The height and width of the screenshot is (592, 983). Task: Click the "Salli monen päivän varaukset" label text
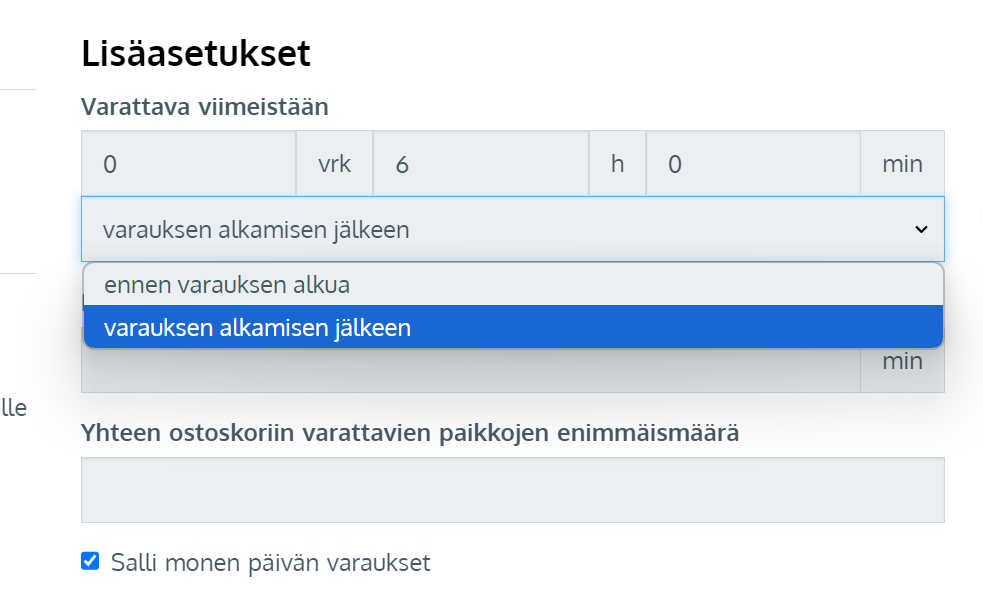coord(271,562)
